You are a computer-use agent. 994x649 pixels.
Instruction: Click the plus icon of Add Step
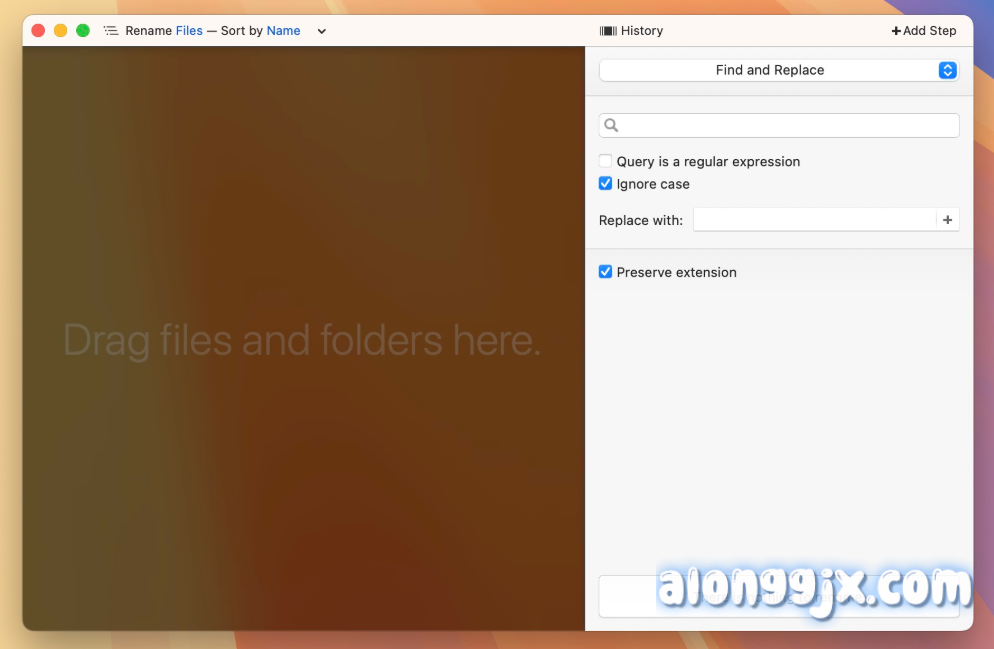point(896,31)
